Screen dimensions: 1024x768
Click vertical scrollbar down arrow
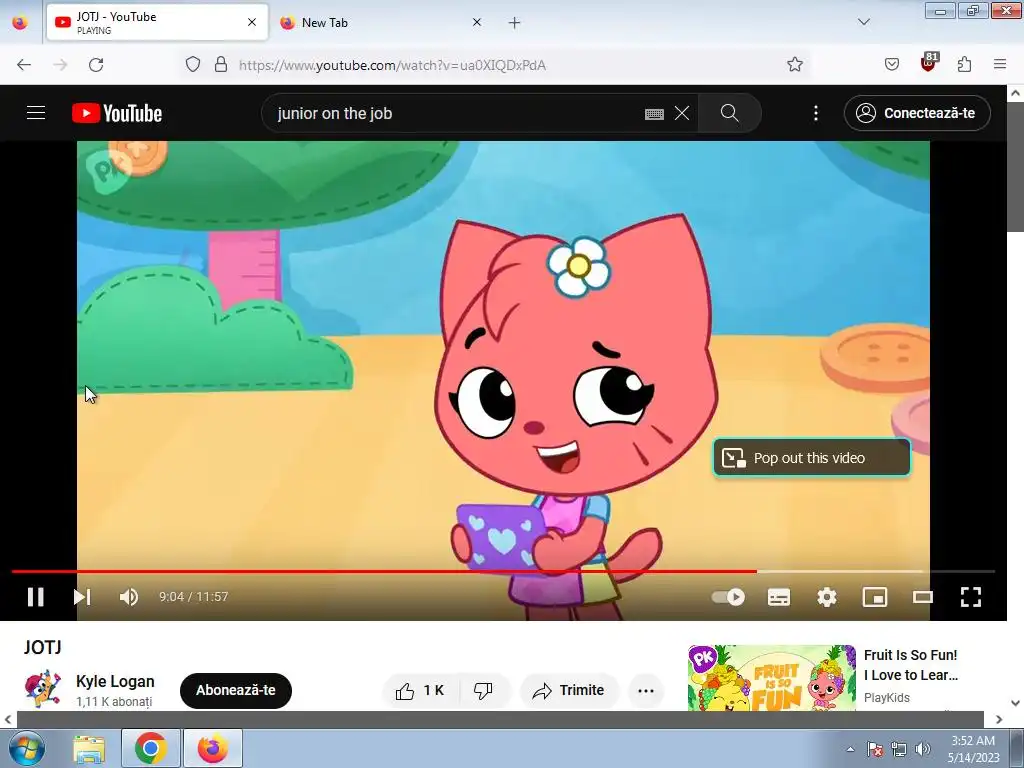[x=1016, y=703]
